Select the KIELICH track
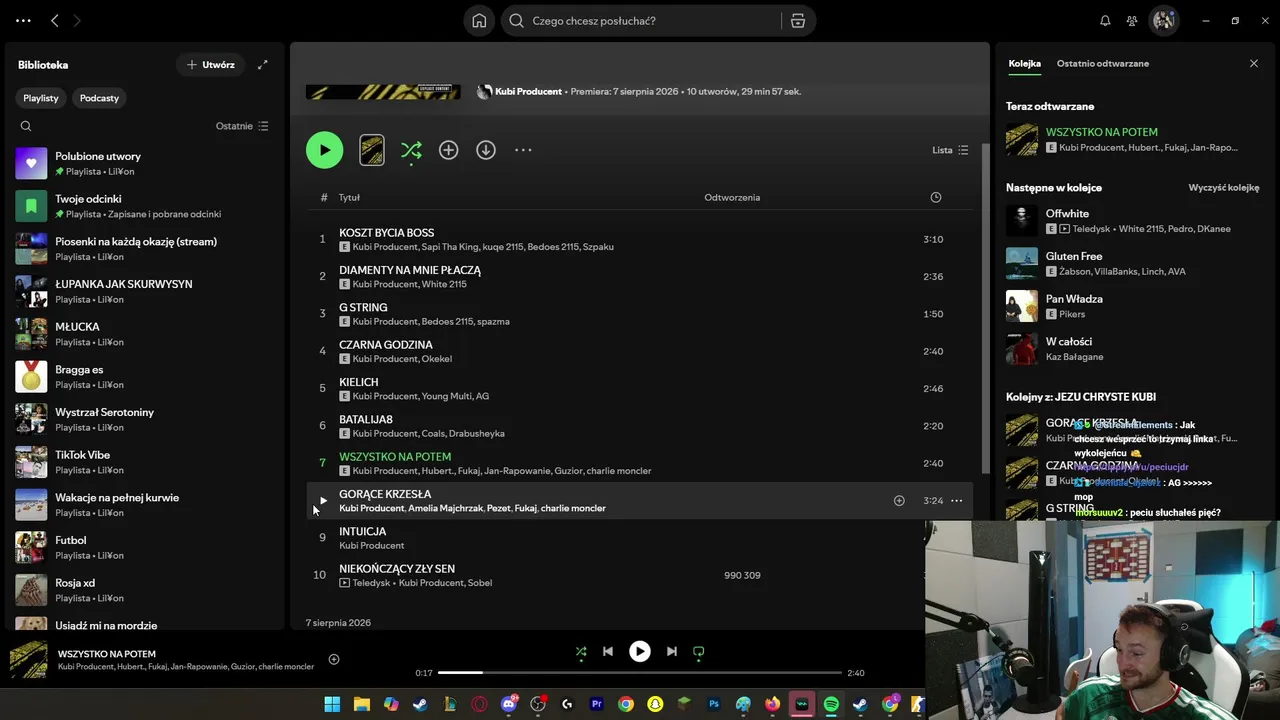 [640, 388]
